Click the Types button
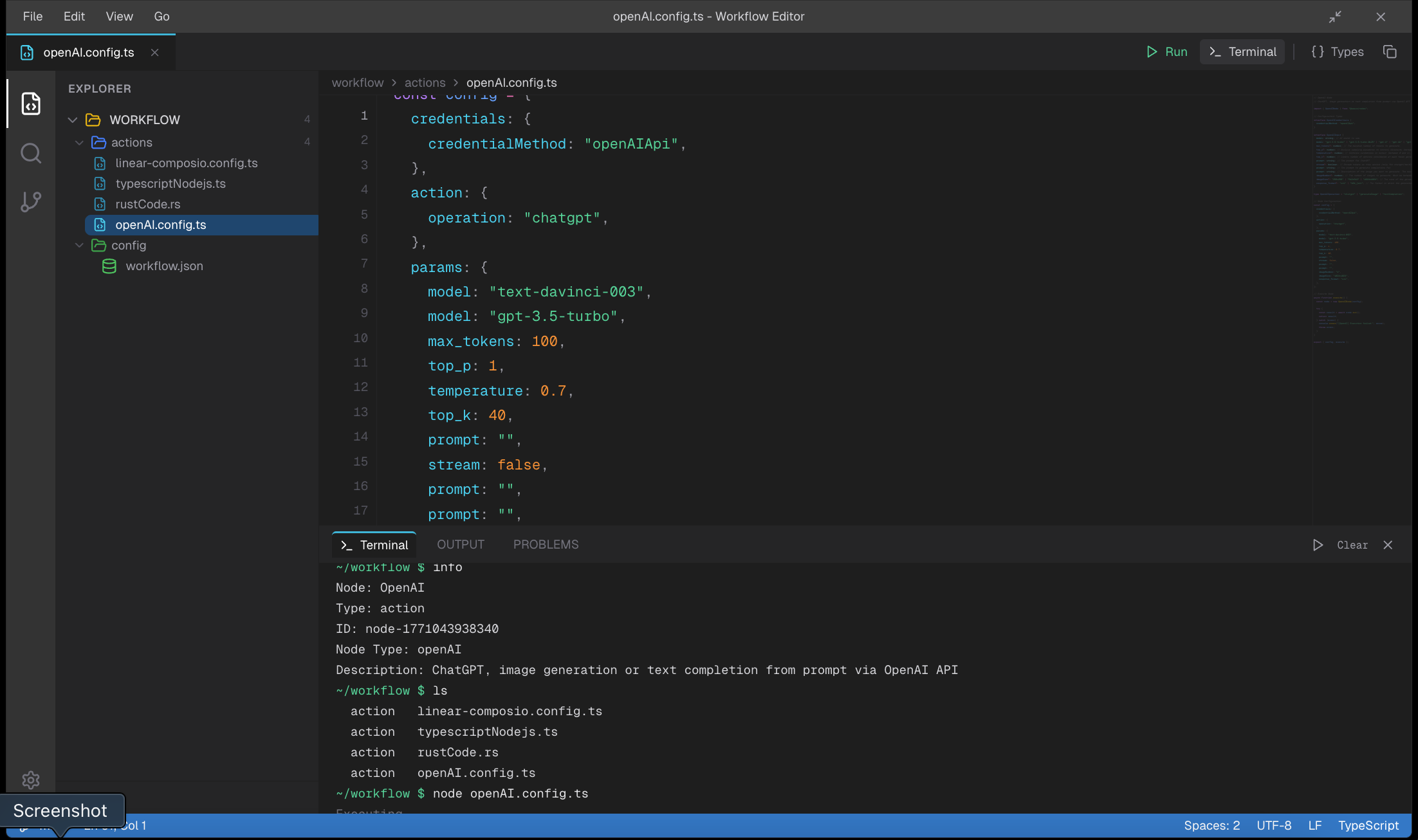Image resolution: width=1418 pixels, height=840 pixels. click(x=1338, y=51)
